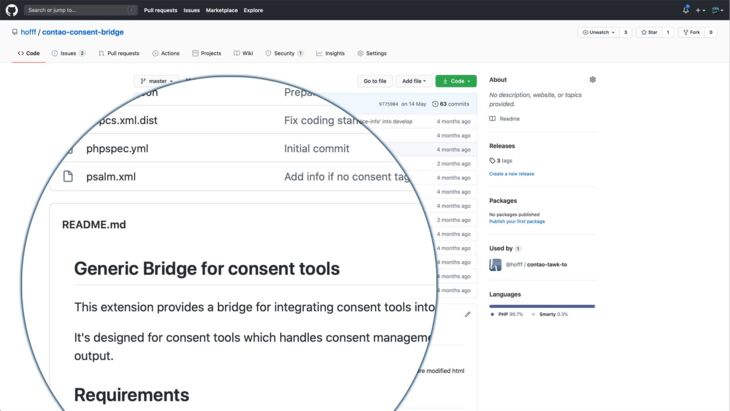This screenshot has height=411, width=730.
Task: Open the notifications bell
Action: click(686, 10)
